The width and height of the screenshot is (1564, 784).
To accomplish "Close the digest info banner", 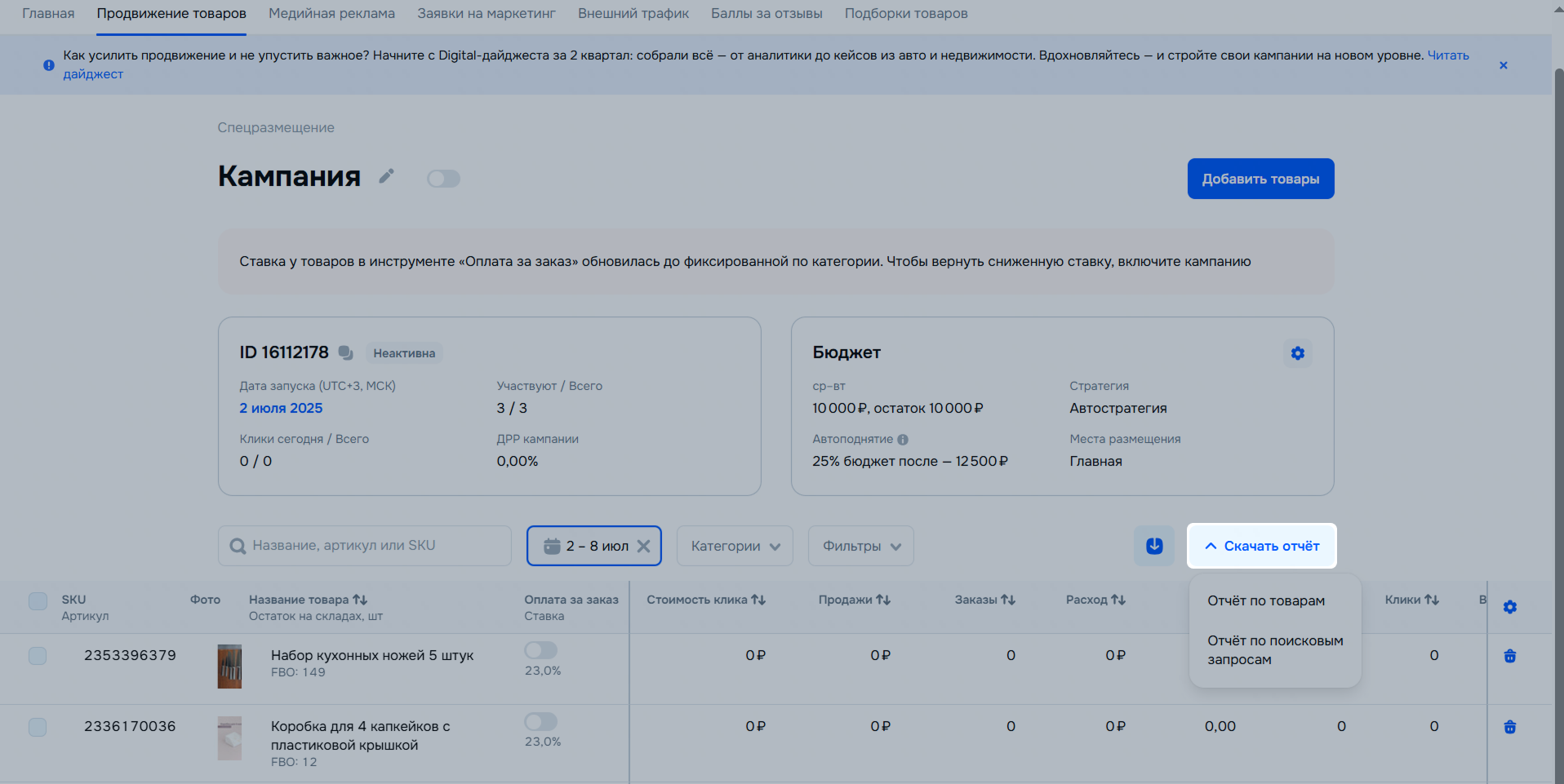I will [1503, 65].
